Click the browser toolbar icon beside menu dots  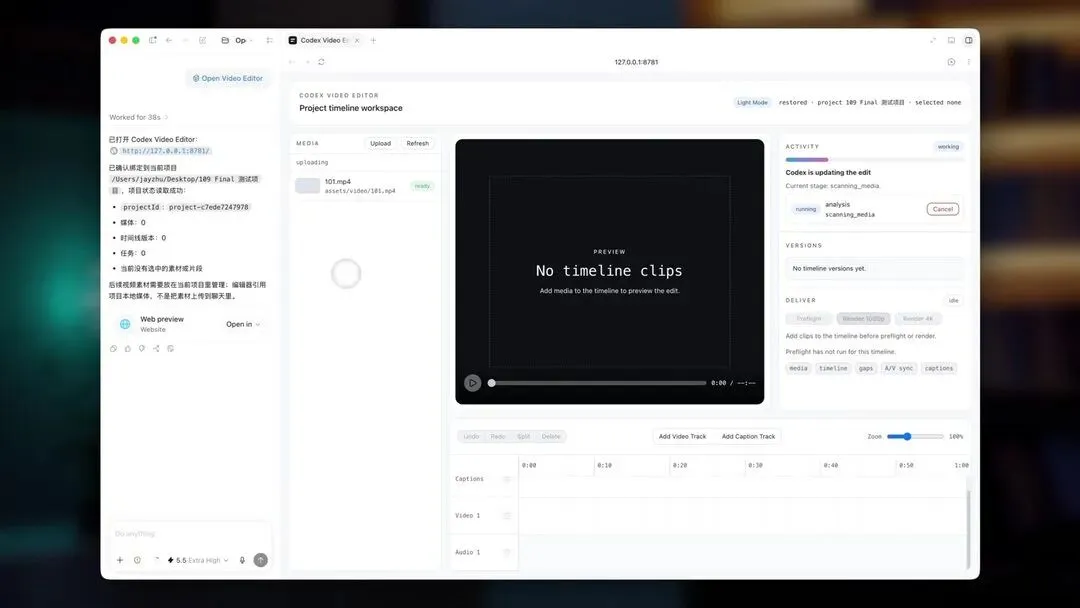pos(951,62)
